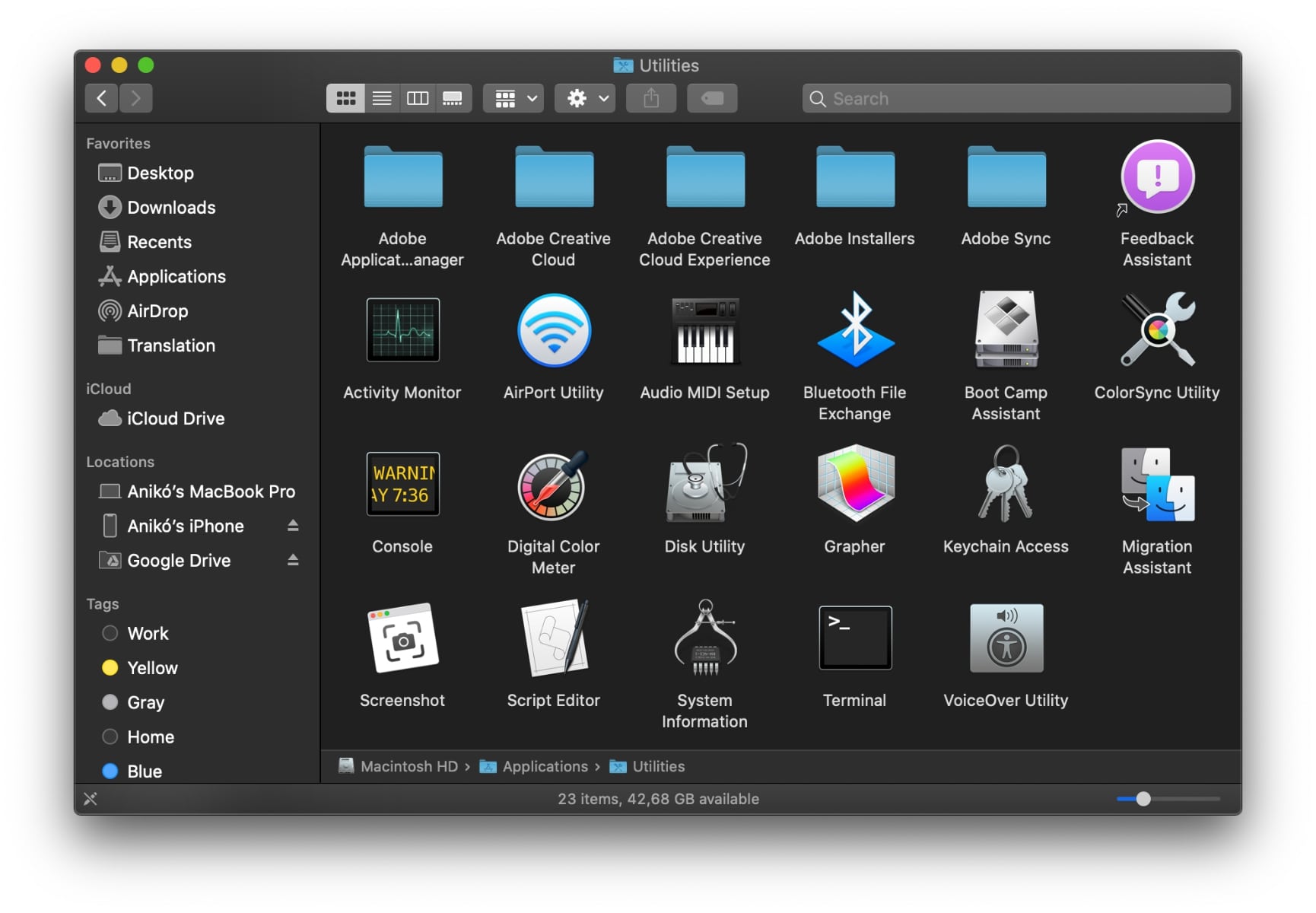Image resolution: width=1316 pixels, height=913 pixels.
Task: Open the Grapher app
Action: [855, 485]
